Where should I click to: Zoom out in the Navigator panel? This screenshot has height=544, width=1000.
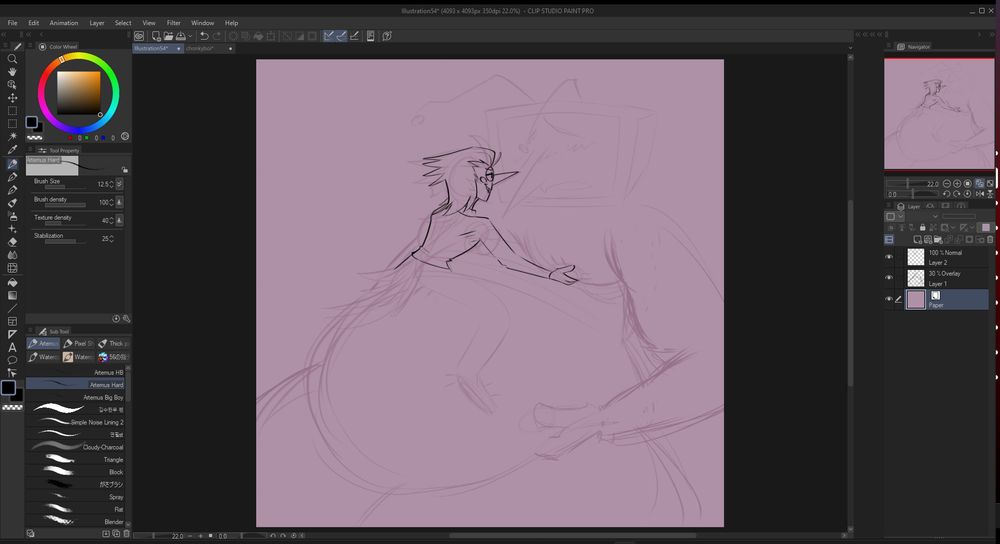point(947,184)
